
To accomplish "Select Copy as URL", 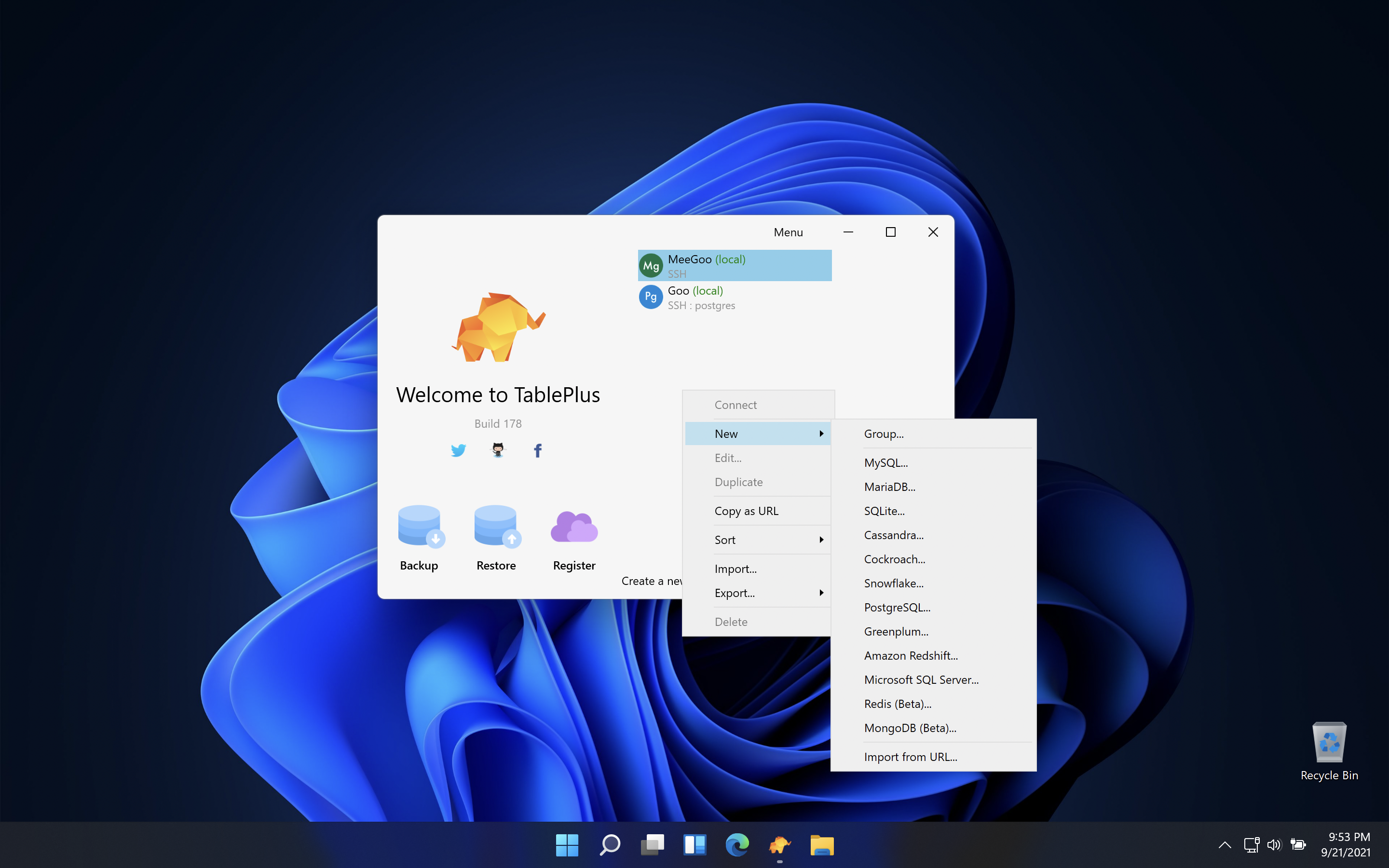I will (758, 510).
